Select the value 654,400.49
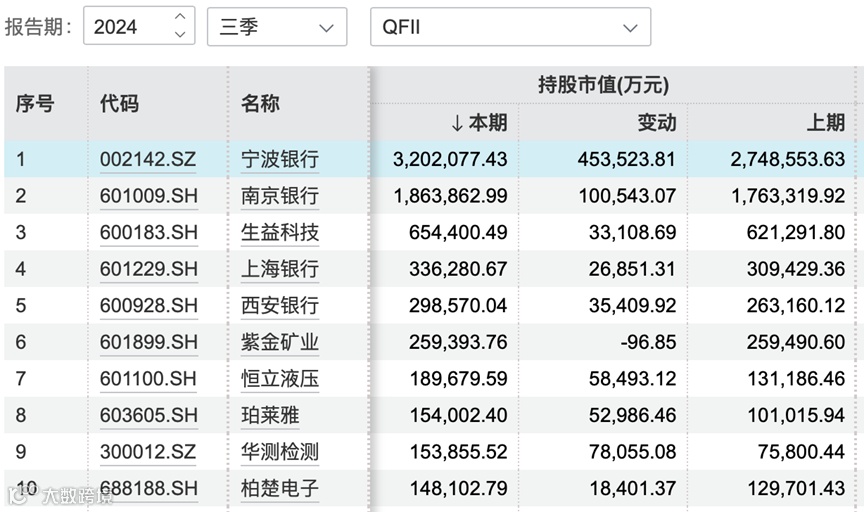Viewport: 864px width, 512px height. pyautogui.click(x=458, y=232)
